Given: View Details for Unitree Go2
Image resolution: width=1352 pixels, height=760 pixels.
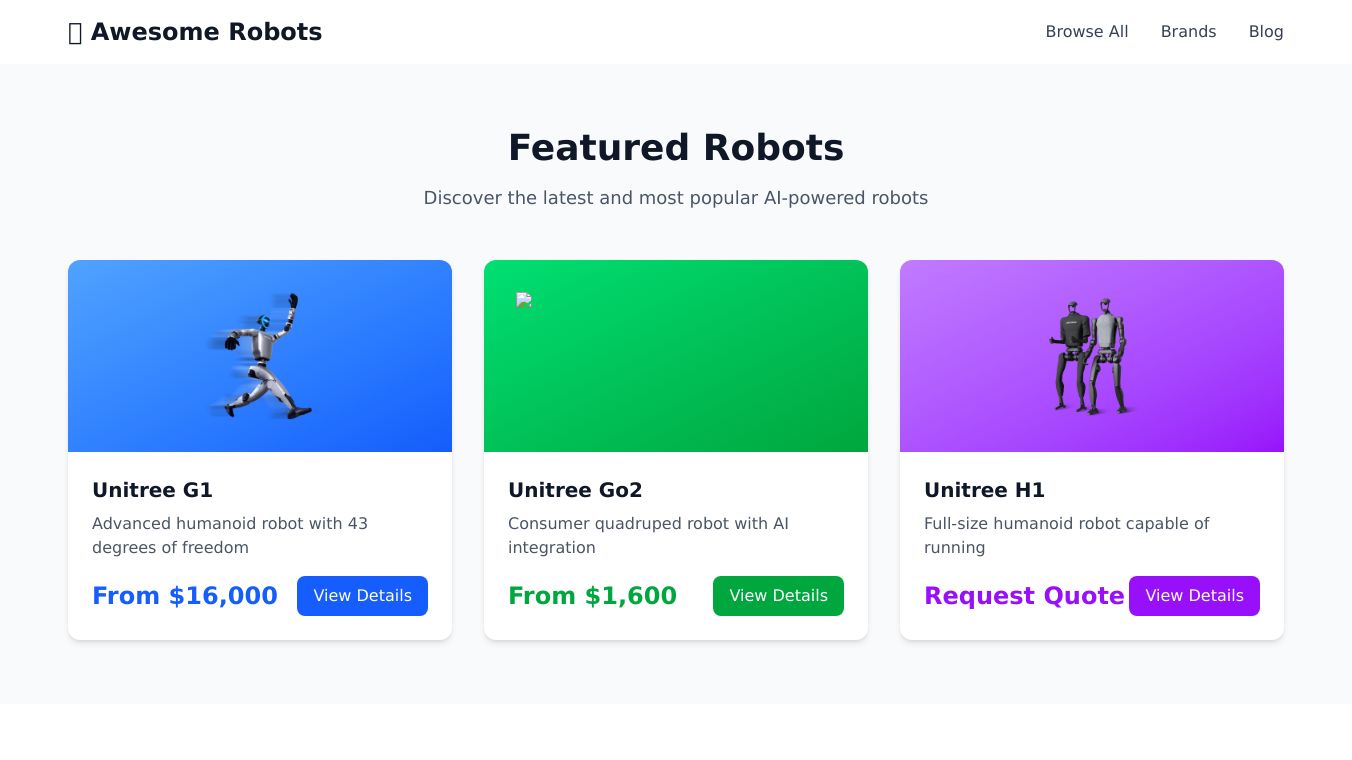Looking at the screenshot, I should coord(778,596).
